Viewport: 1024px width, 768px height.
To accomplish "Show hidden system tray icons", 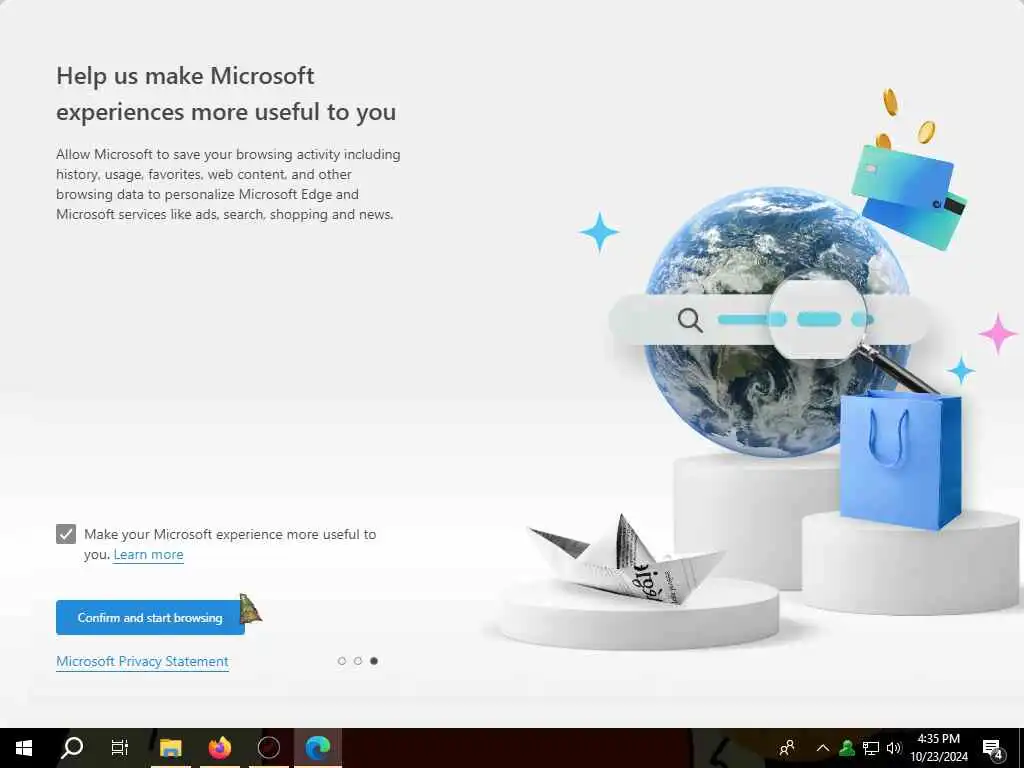I will (823, 748).
